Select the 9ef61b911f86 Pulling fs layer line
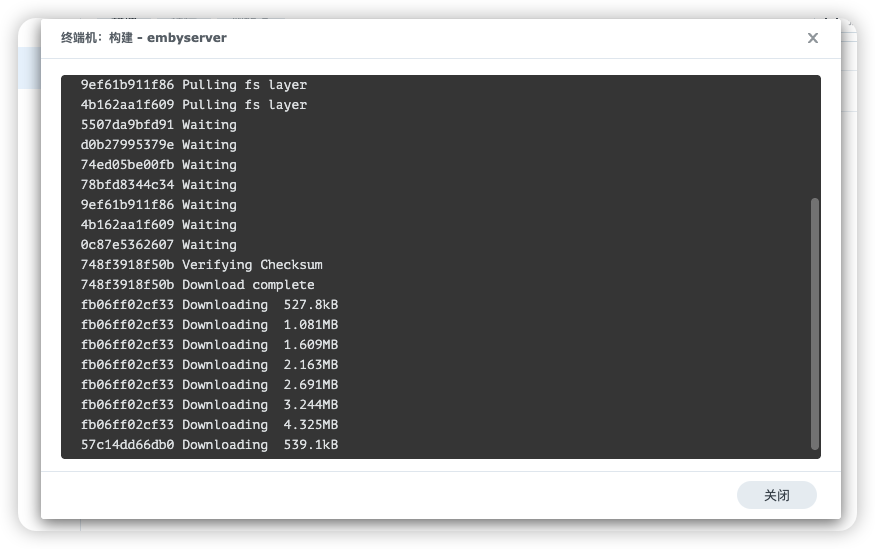Image resolution: width=875 pixels, height=549 pixels. [x=194, y=85]
